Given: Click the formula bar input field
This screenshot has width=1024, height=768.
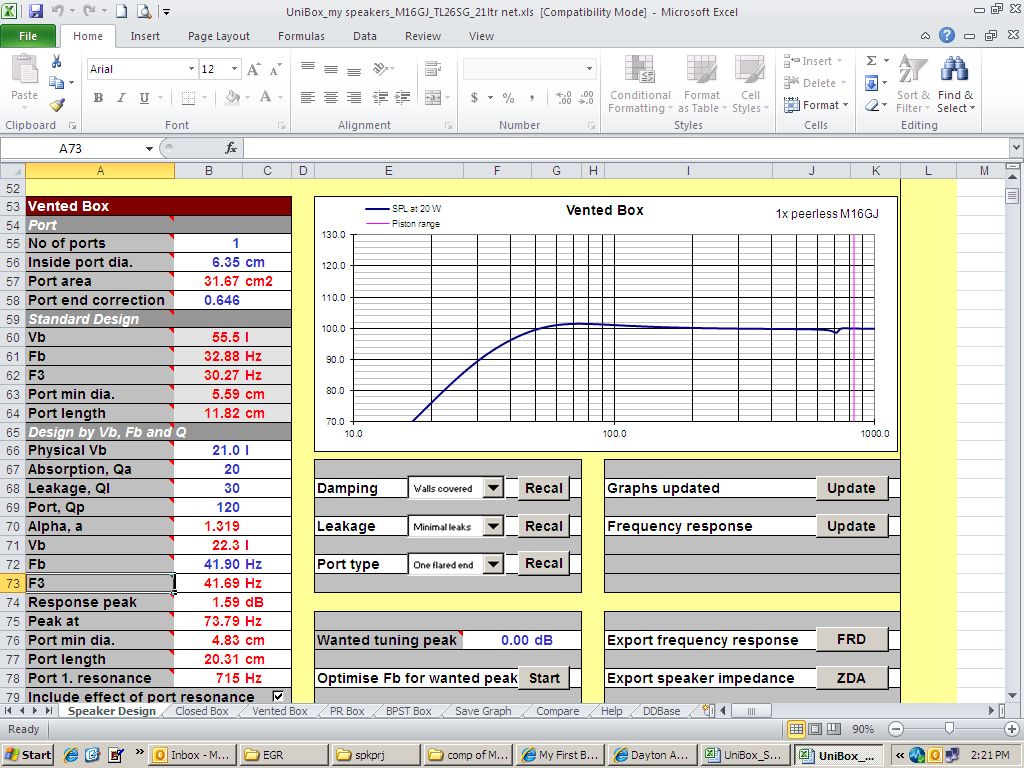Looking at the screenshot, I should pyautogui.click(x=626, y=148).
